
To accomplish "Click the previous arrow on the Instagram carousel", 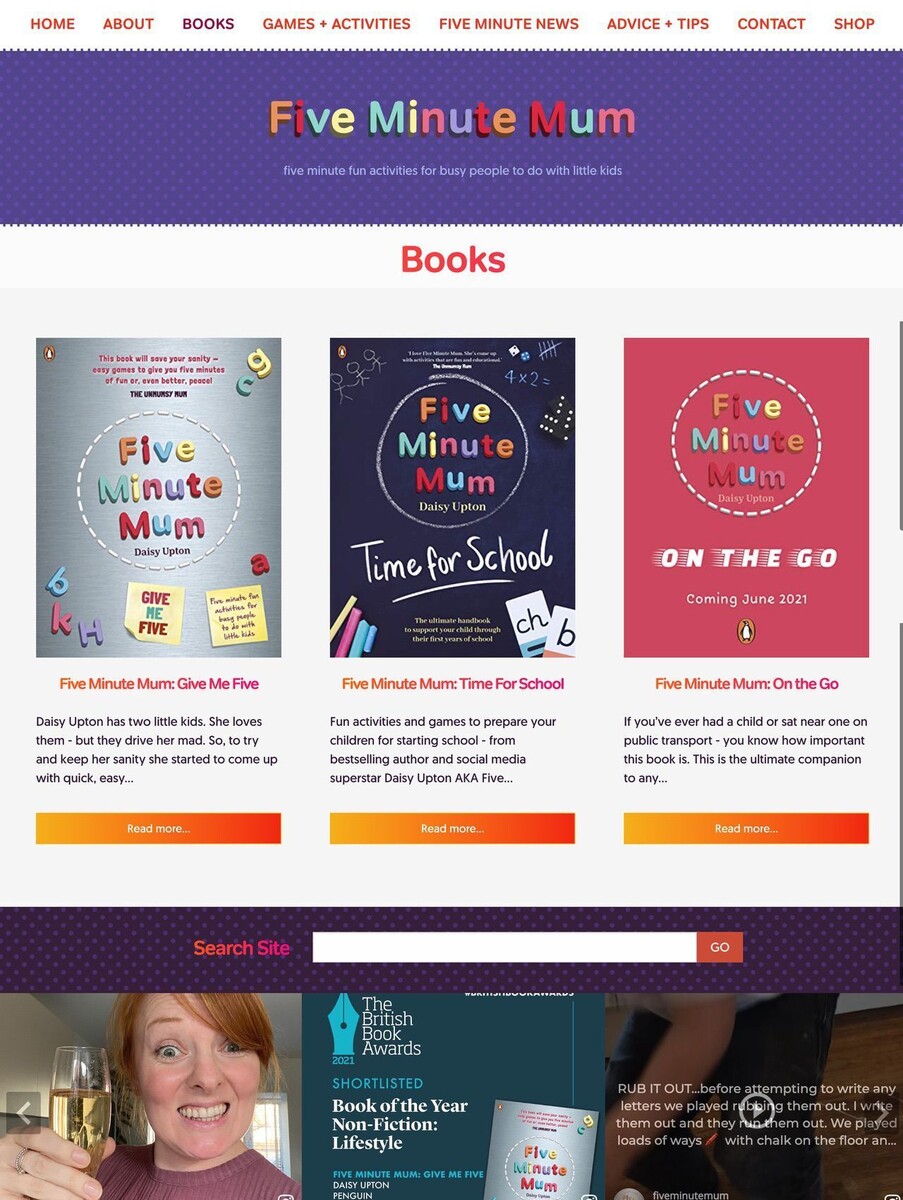I will 23,1112.
